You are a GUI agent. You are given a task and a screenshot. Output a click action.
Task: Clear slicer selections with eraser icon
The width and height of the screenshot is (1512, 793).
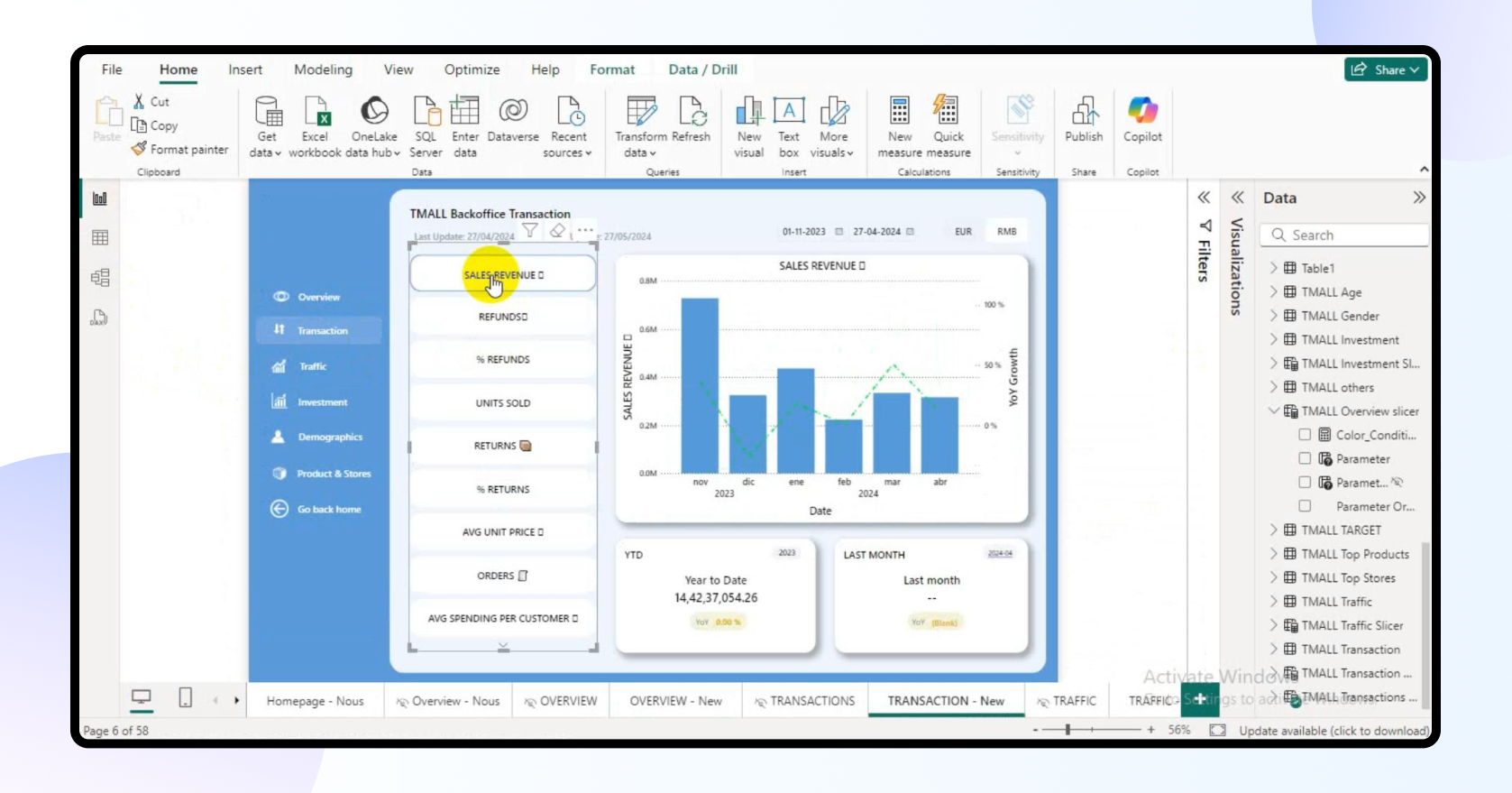coord(557,231)
